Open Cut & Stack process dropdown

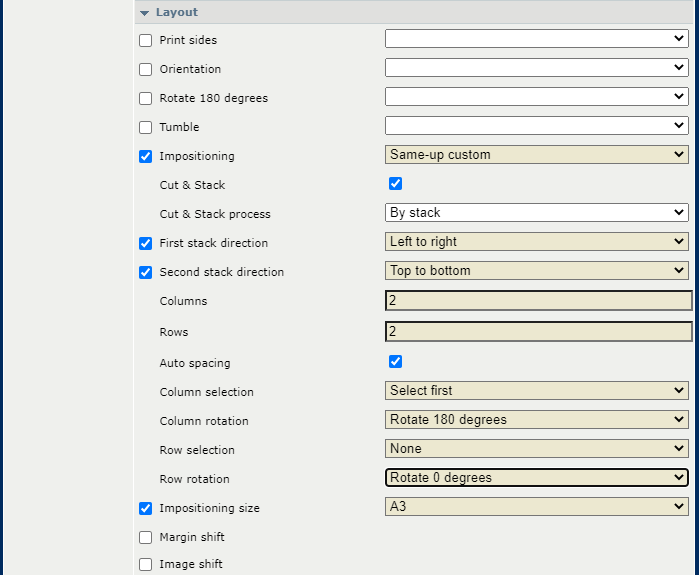click(x=536, y=213)
